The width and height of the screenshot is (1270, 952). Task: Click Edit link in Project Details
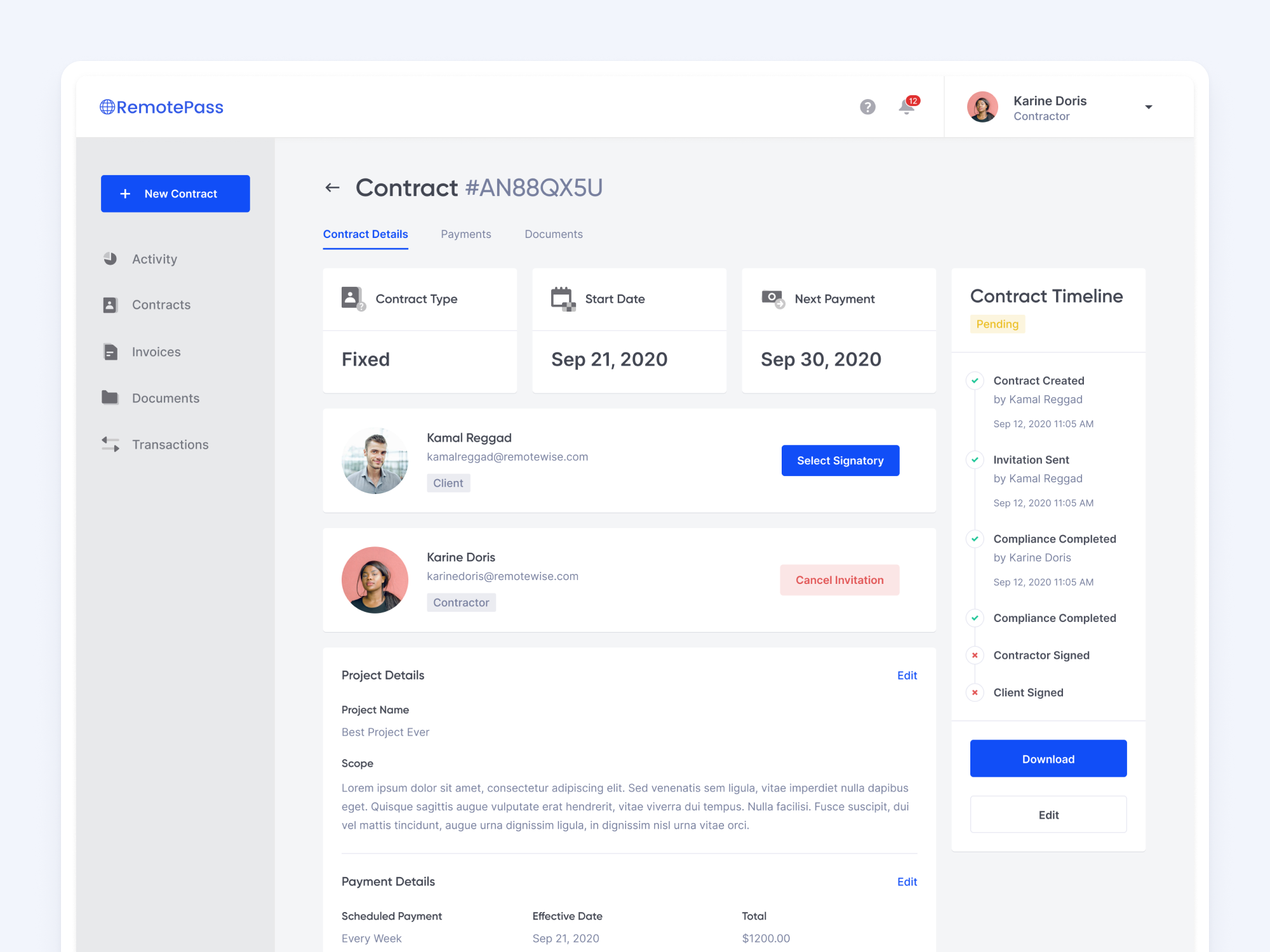(906, 676)
